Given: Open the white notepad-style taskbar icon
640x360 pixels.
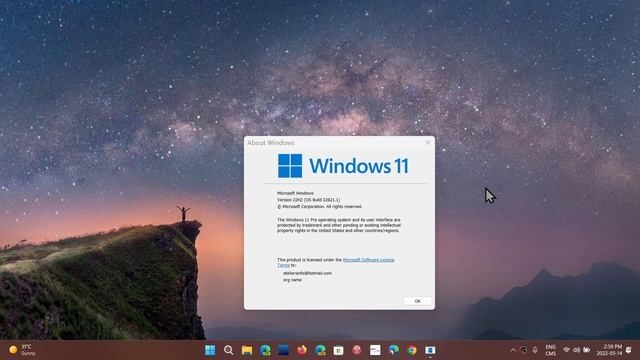Looking at the screenshot, I should click(x=375, y=350).
